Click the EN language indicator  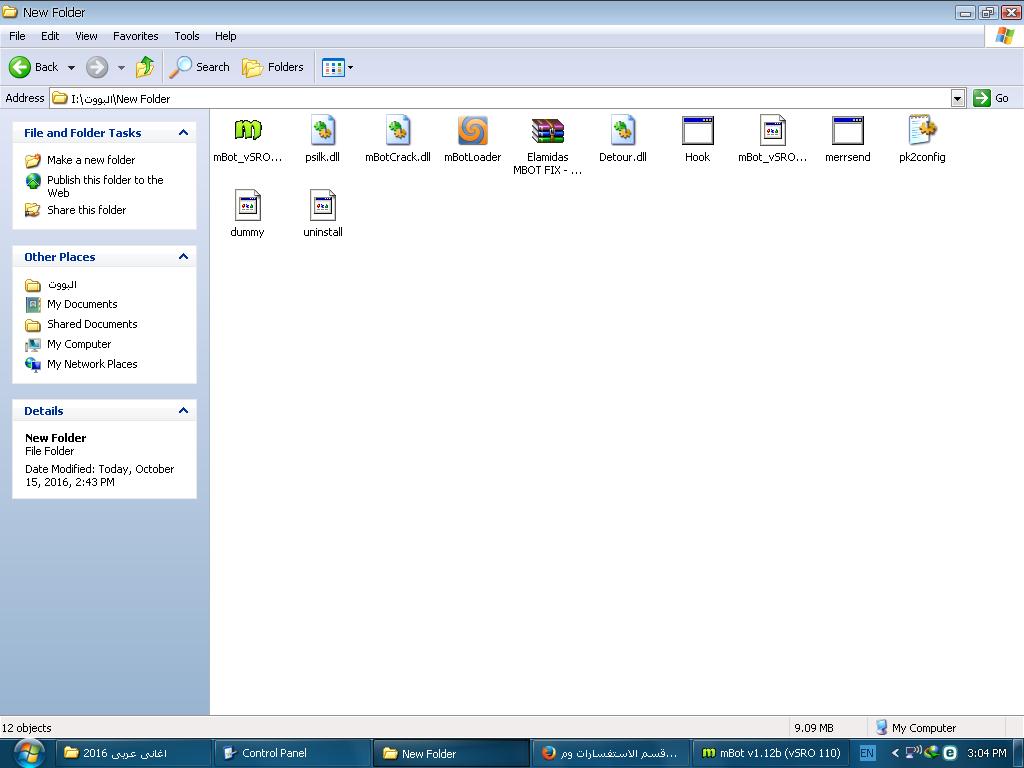click(867, 753)
